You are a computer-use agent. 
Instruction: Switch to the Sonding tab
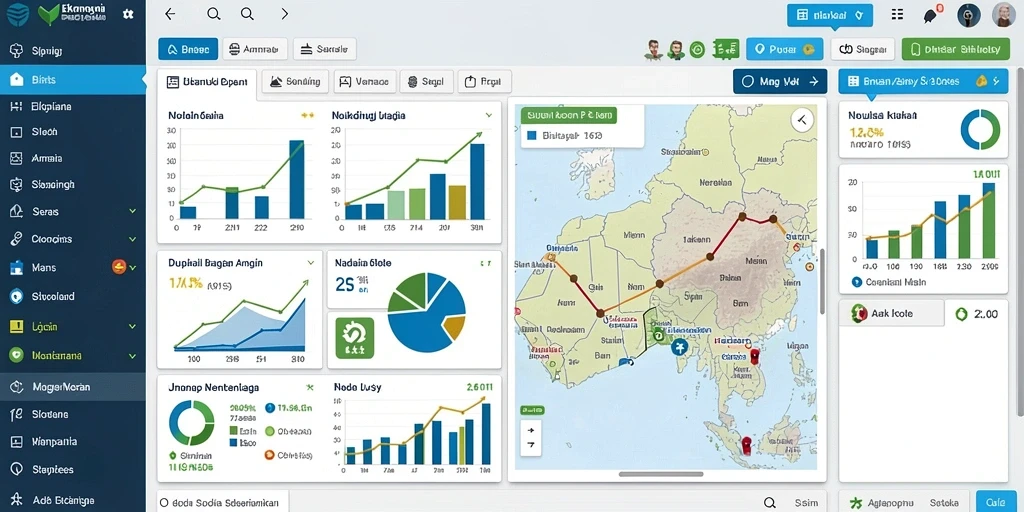pyautogui.click(x=295, y=82)
